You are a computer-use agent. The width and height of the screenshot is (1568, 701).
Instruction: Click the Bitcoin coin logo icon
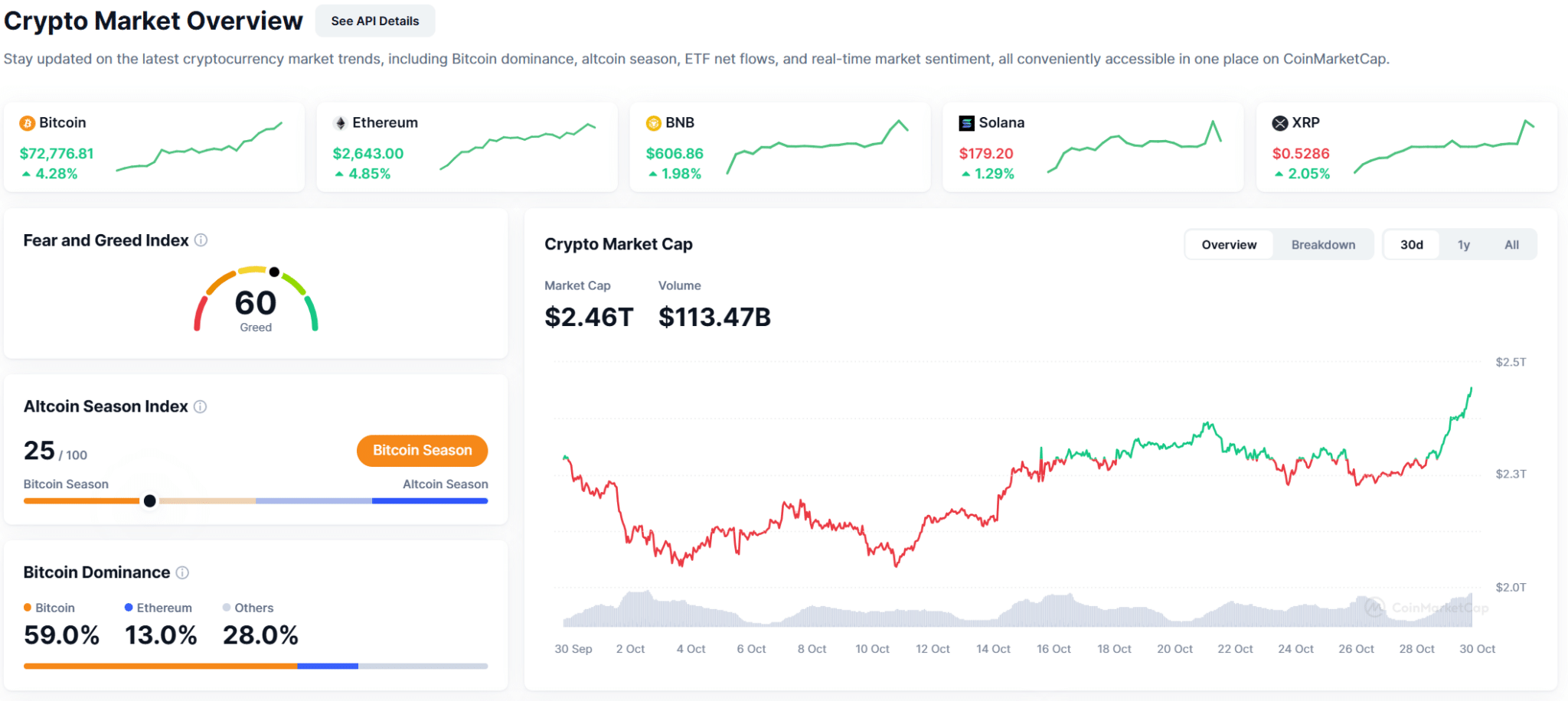pyautogui.click(x=28, y=123)
